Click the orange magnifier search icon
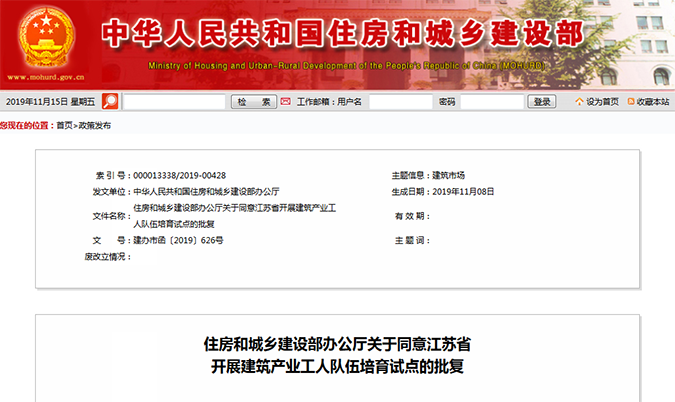 tap(110, 102)
